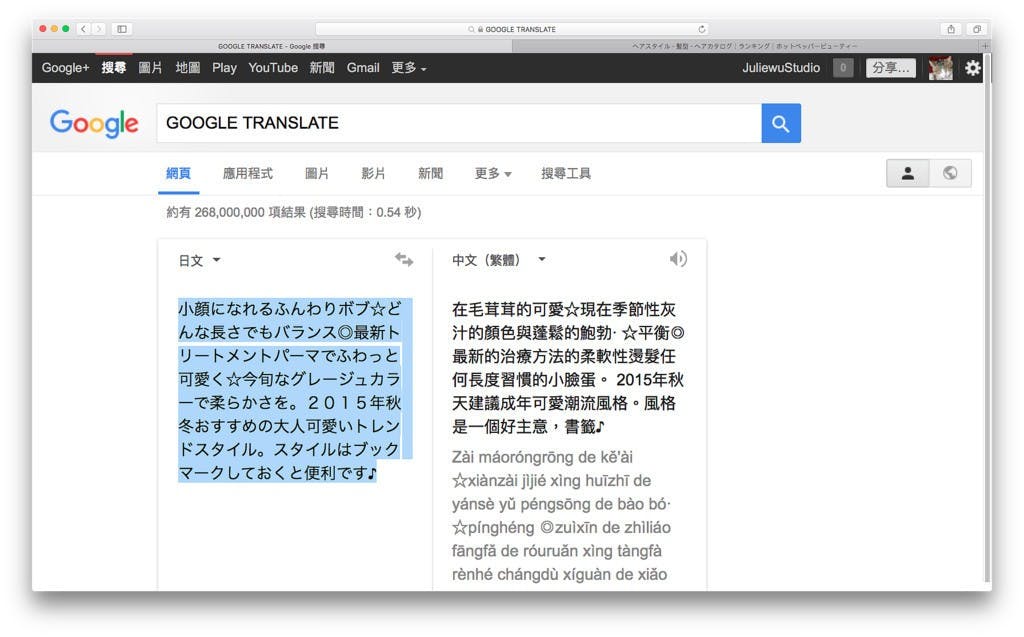Click the result count text 約有 268,000,000
Image resolution: width=1024 pixels, height=637 pixels.
pos(294,212)
